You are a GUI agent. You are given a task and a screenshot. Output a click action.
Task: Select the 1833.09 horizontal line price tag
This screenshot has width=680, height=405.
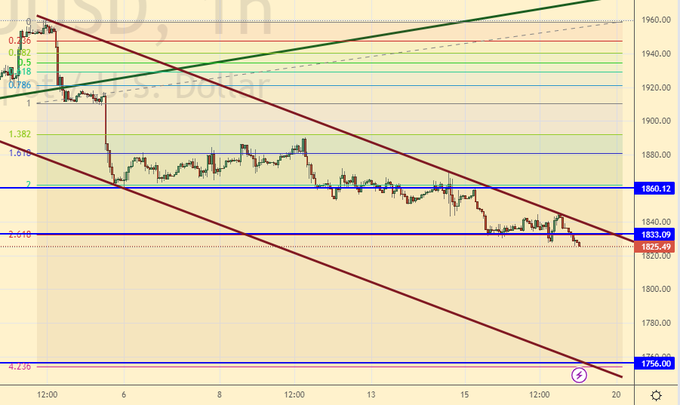click(656, 234)
